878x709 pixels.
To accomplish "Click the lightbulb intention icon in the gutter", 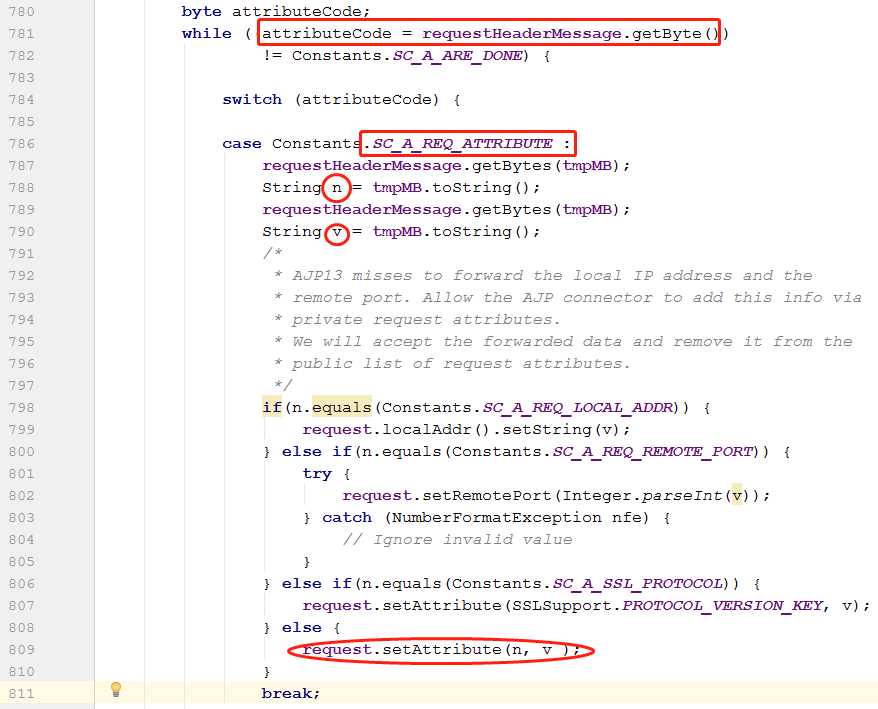I will click(x=116, y=689).
